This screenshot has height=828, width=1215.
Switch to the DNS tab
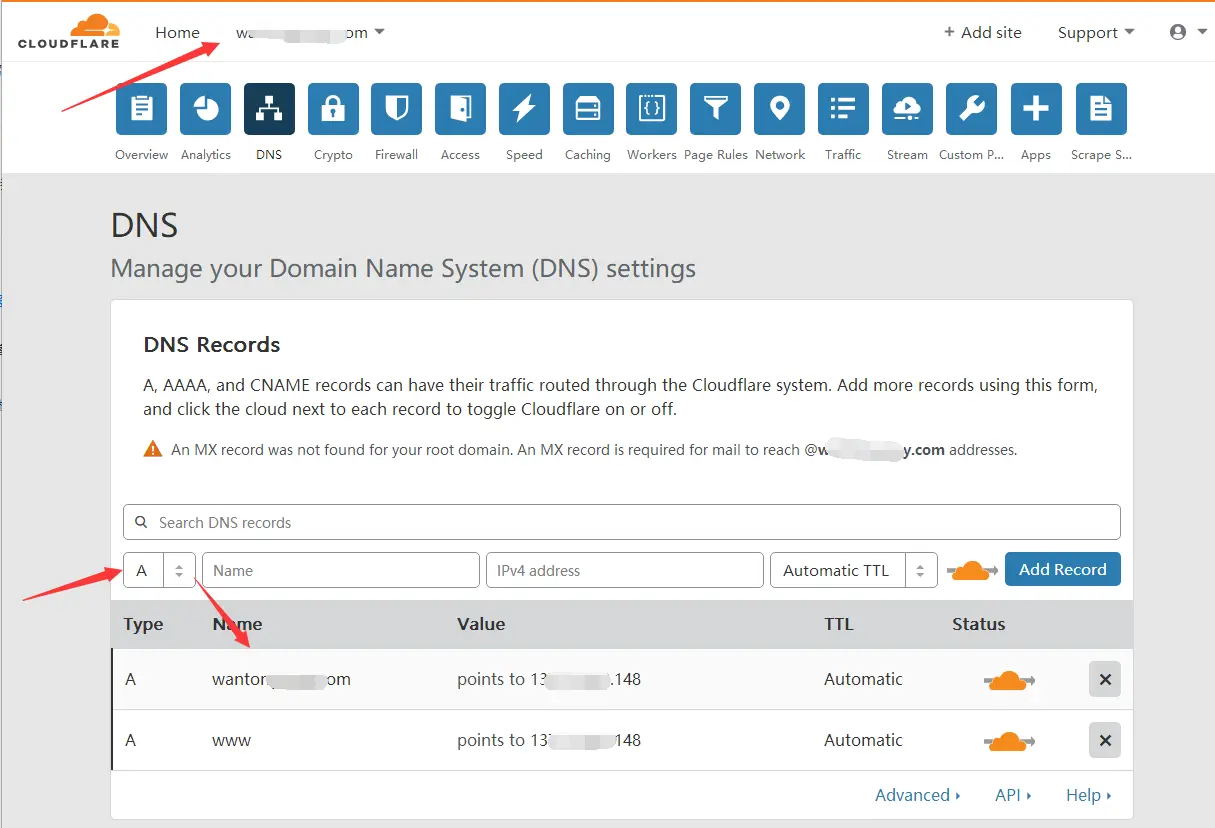tap(268, 109)
